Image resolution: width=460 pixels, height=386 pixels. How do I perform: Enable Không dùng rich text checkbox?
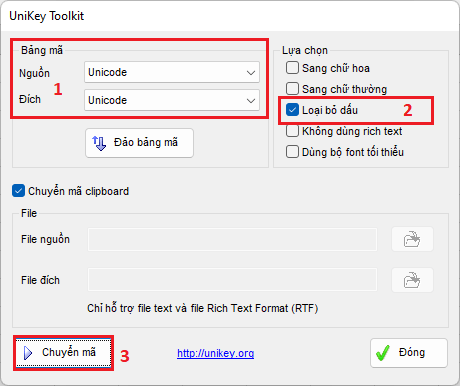(x=292, y=131)
